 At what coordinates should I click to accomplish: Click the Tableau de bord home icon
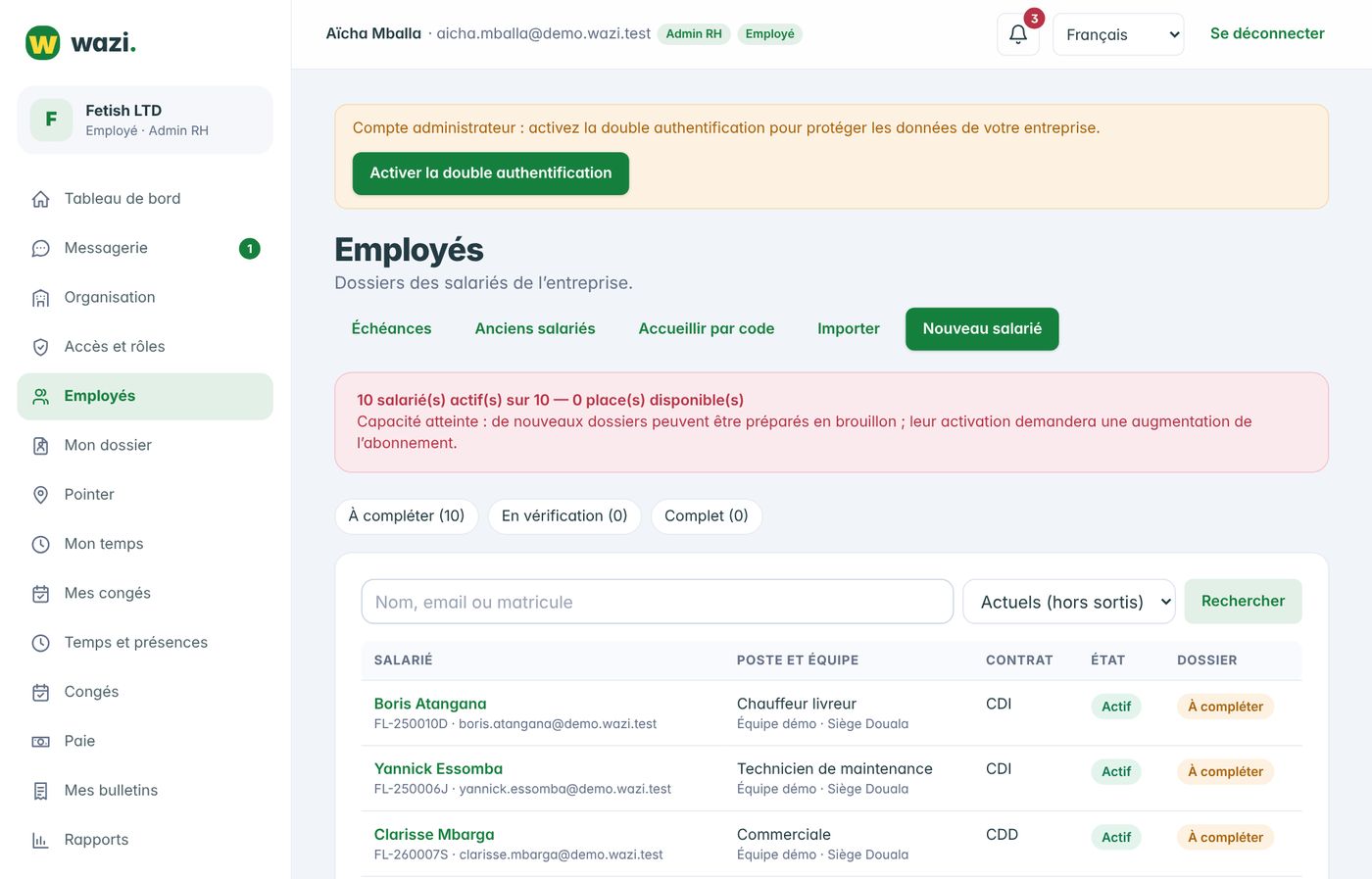click(x=40, y=199)
